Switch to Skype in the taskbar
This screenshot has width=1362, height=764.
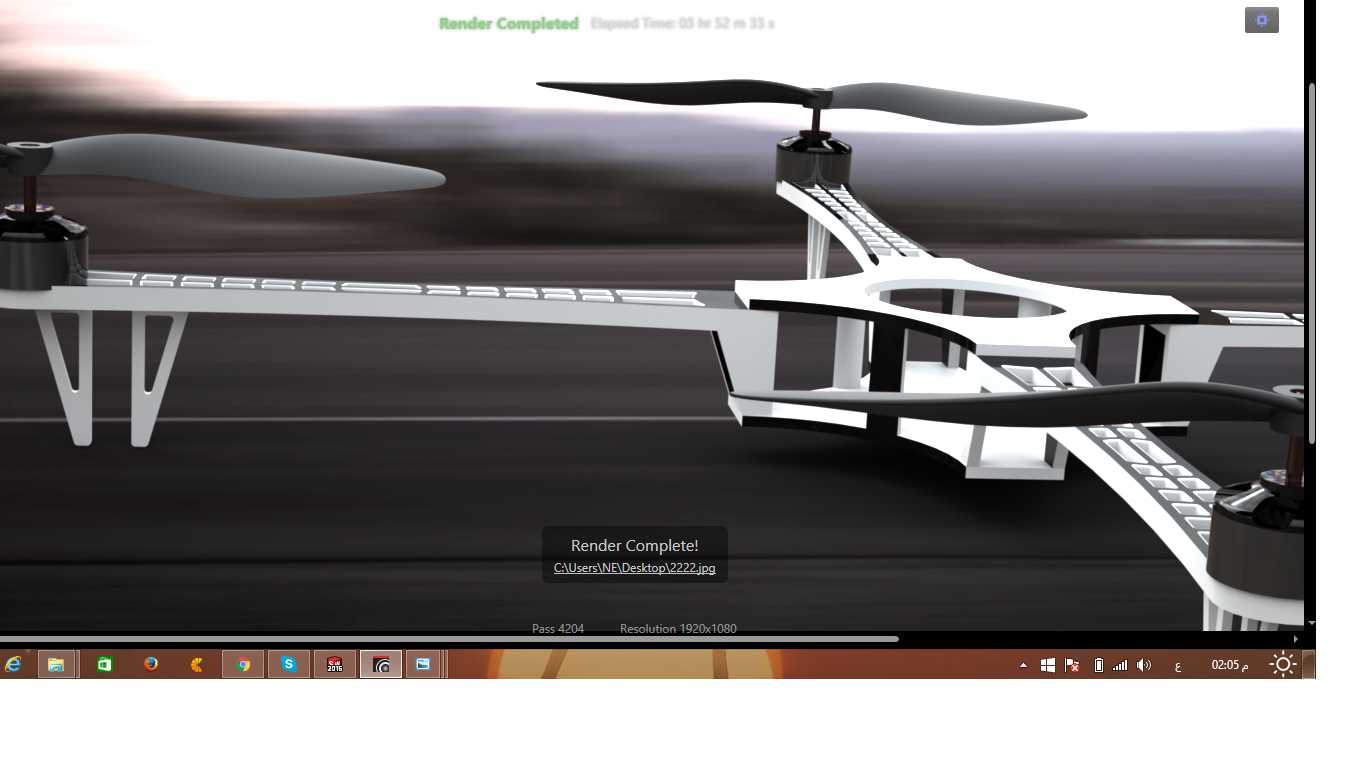[289, 664]
